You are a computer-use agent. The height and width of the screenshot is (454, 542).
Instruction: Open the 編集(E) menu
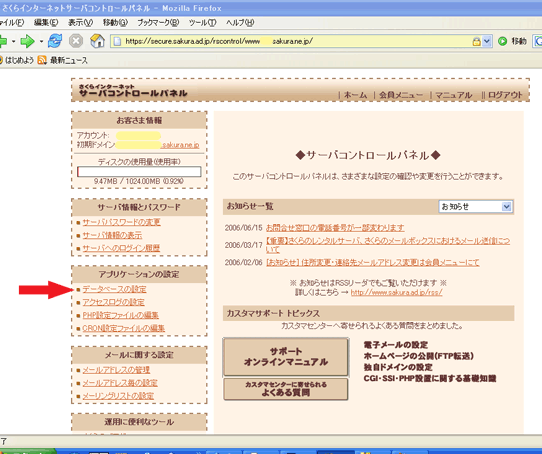tap(46, 23)
